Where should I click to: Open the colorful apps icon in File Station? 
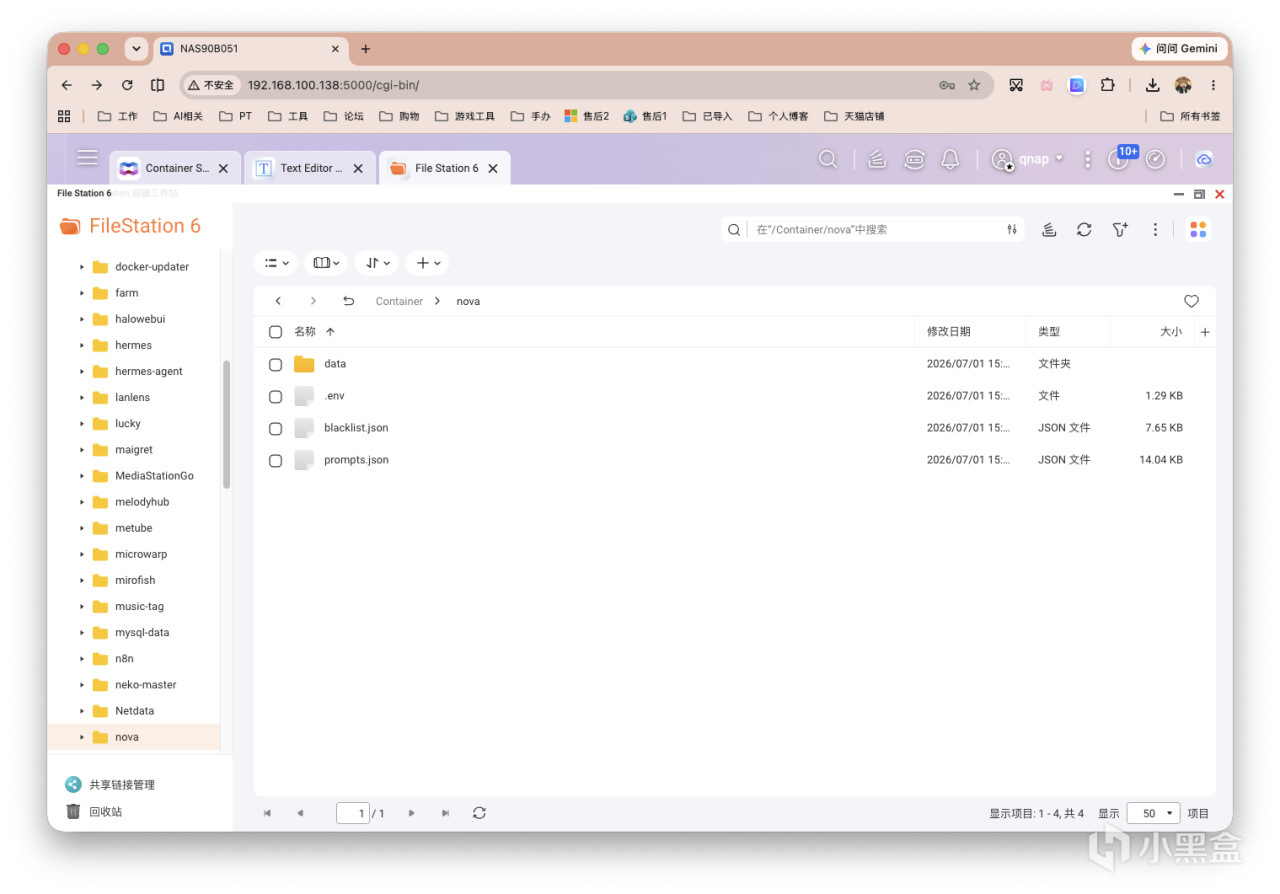pos(1198,230)
